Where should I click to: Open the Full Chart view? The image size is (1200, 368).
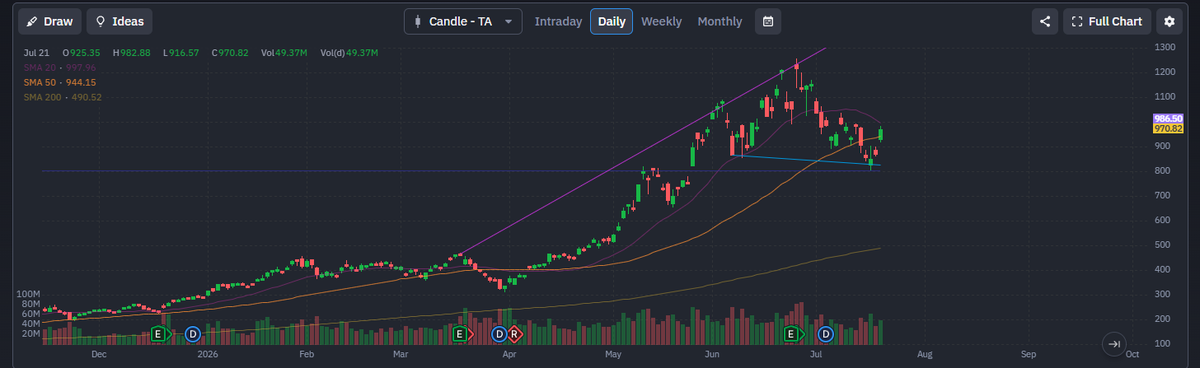click(x=1106, y=21)
